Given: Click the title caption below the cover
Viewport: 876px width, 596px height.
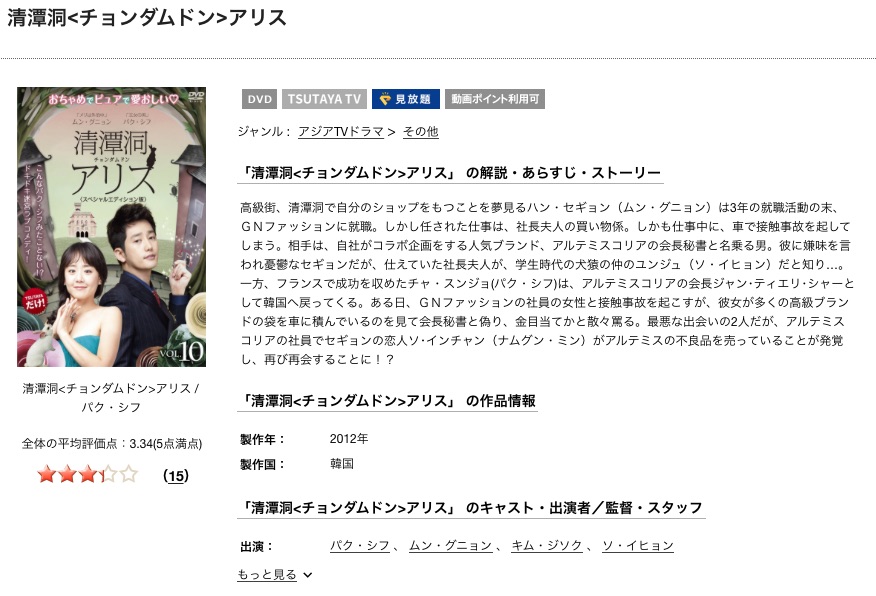Looking at the screenshot, I should [x=111, y=398].
